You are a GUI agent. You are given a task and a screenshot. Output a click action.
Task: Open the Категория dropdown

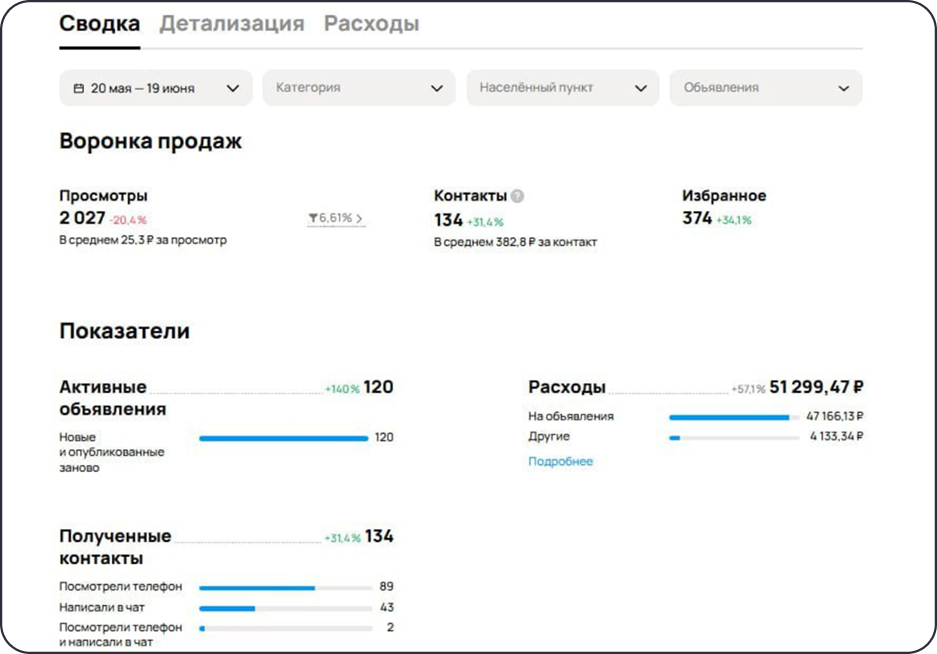point(360,88)
